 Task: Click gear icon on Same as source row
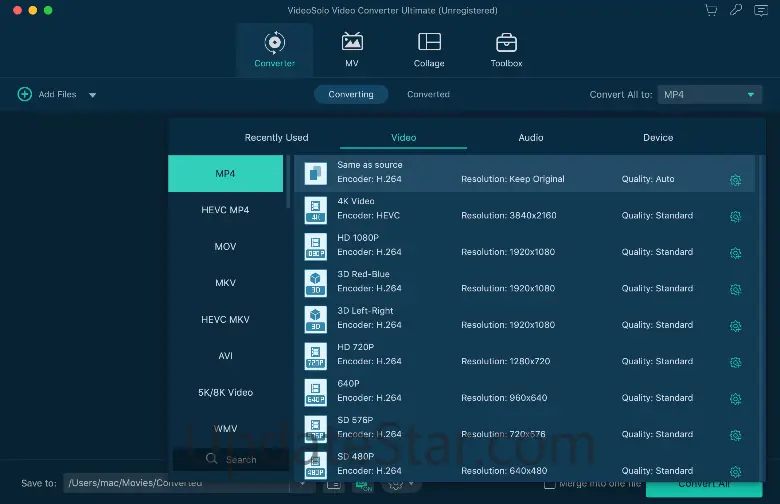735,180
